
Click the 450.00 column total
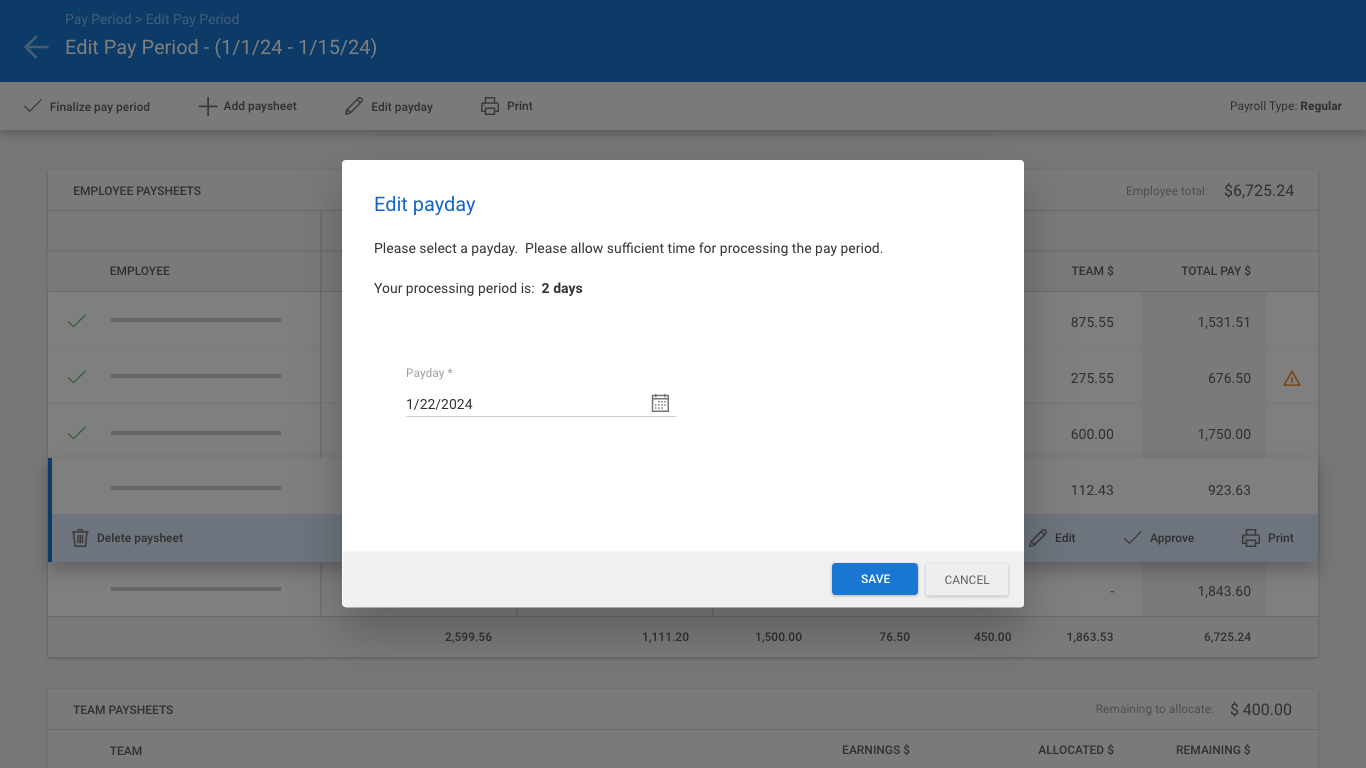click(x=992, y=637)
